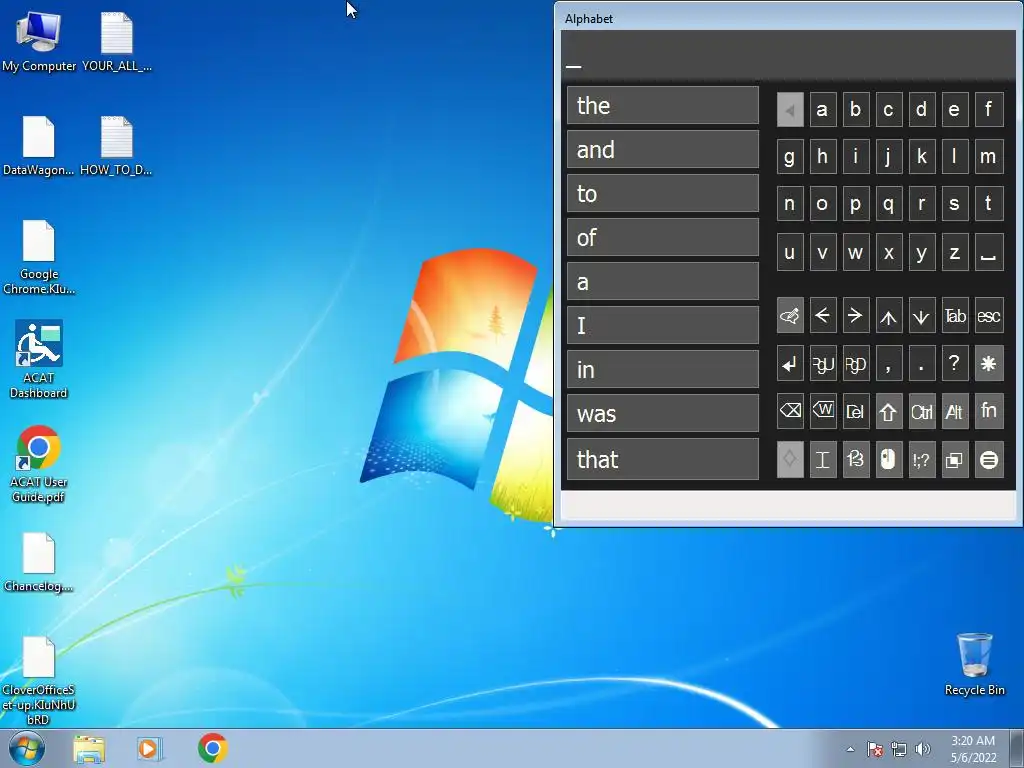Pick the predicted word 'was'
The height and width of the screenshot is (768, 1024).
662,413
